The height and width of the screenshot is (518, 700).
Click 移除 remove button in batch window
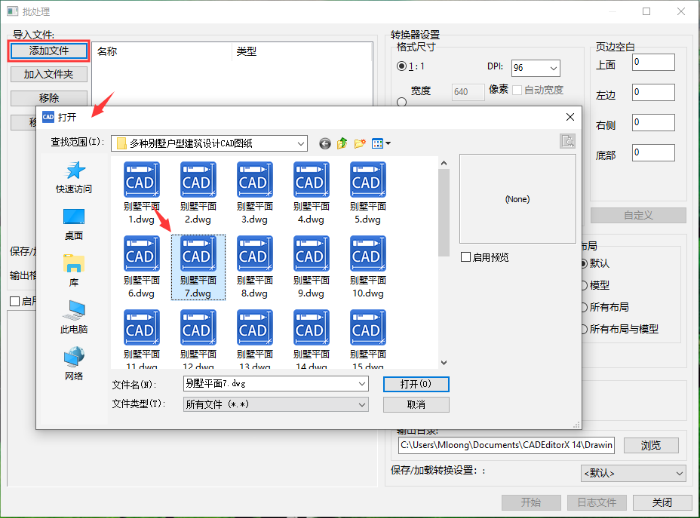click(x=49, y=98)
